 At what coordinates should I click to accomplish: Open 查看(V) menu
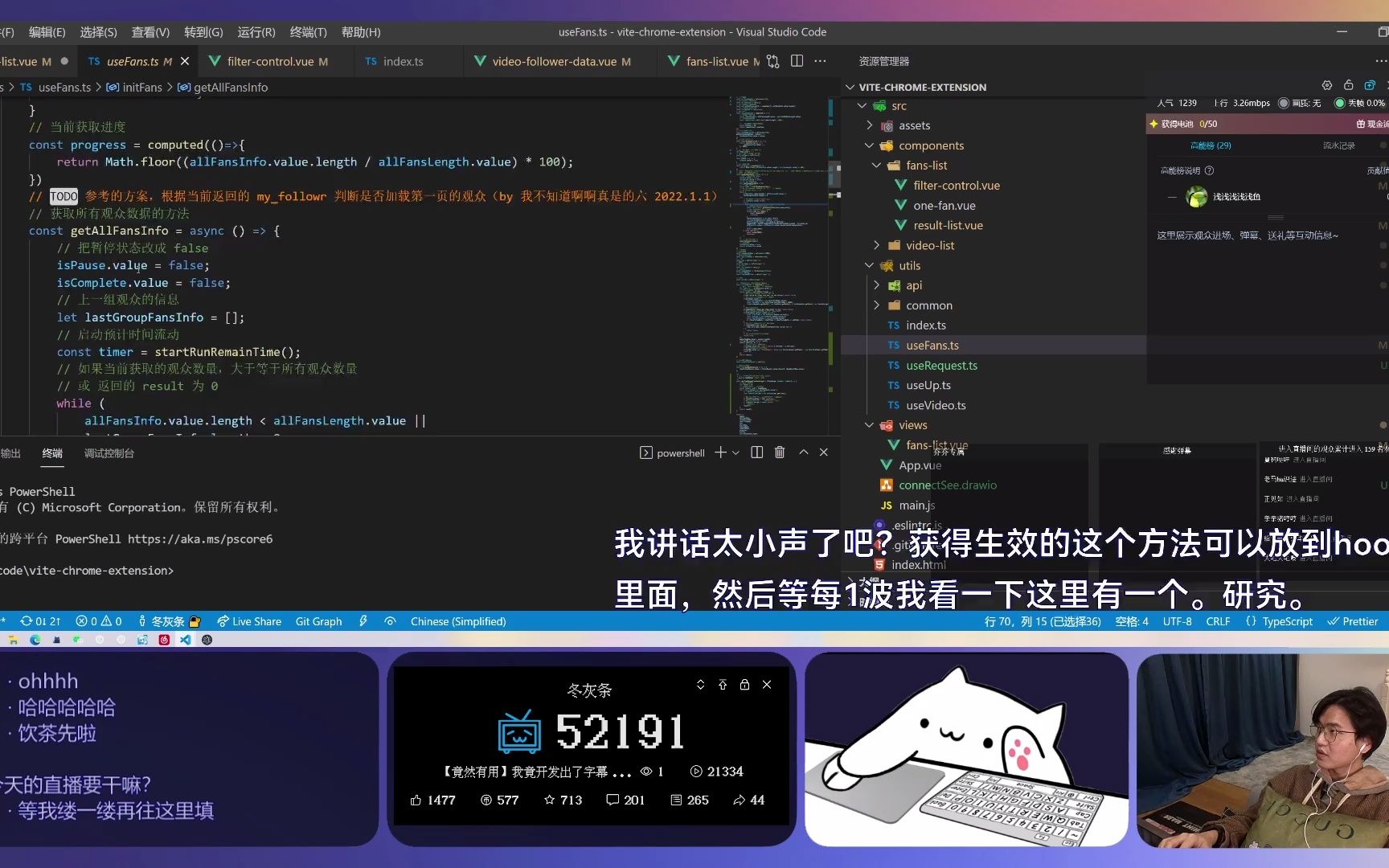pyautogui.click(x=150, y=32)
